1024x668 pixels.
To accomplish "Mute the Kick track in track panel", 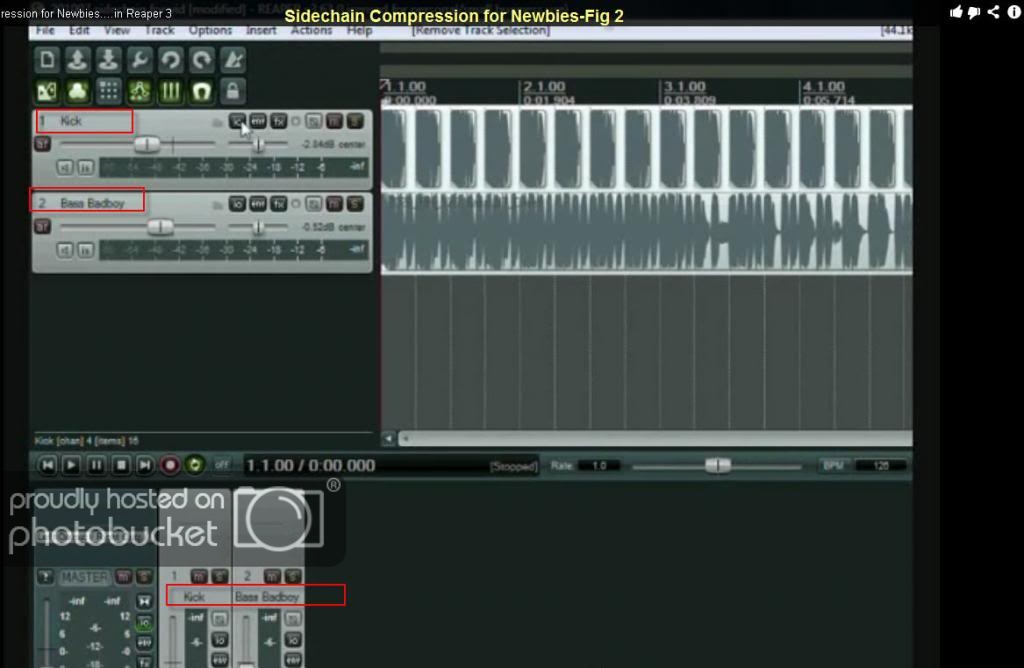I will pos(334,121).
